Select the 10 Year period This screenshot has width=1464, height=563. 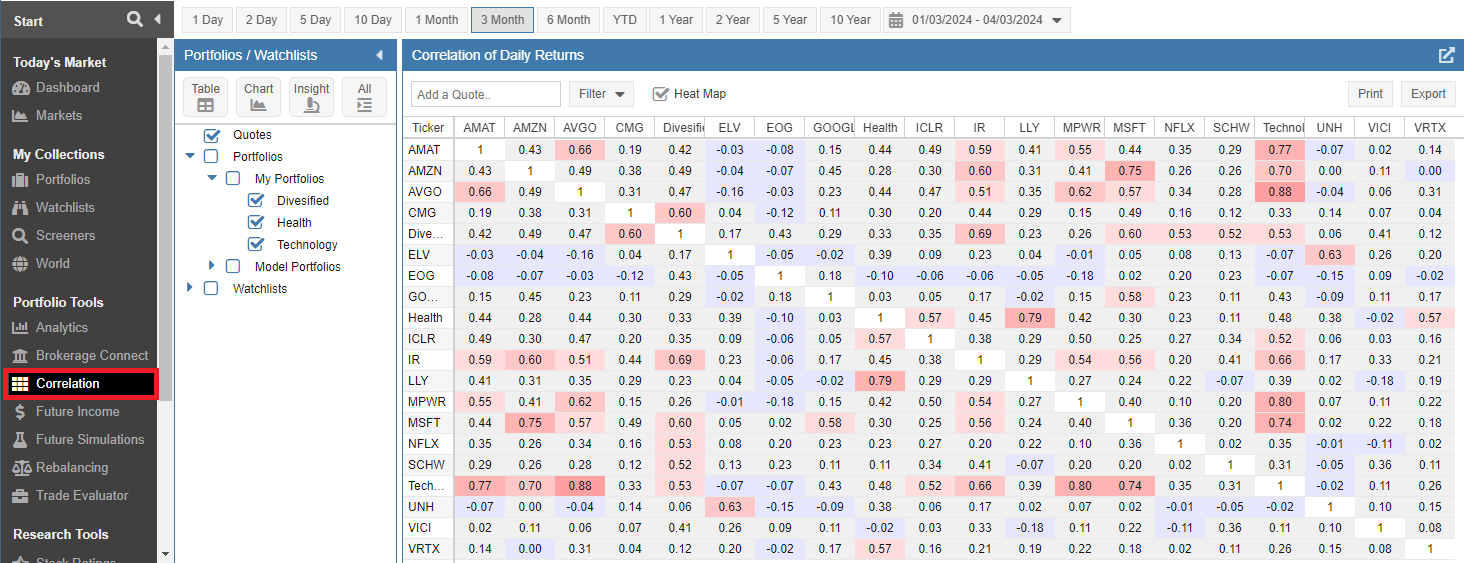click(x=851, y=20)
